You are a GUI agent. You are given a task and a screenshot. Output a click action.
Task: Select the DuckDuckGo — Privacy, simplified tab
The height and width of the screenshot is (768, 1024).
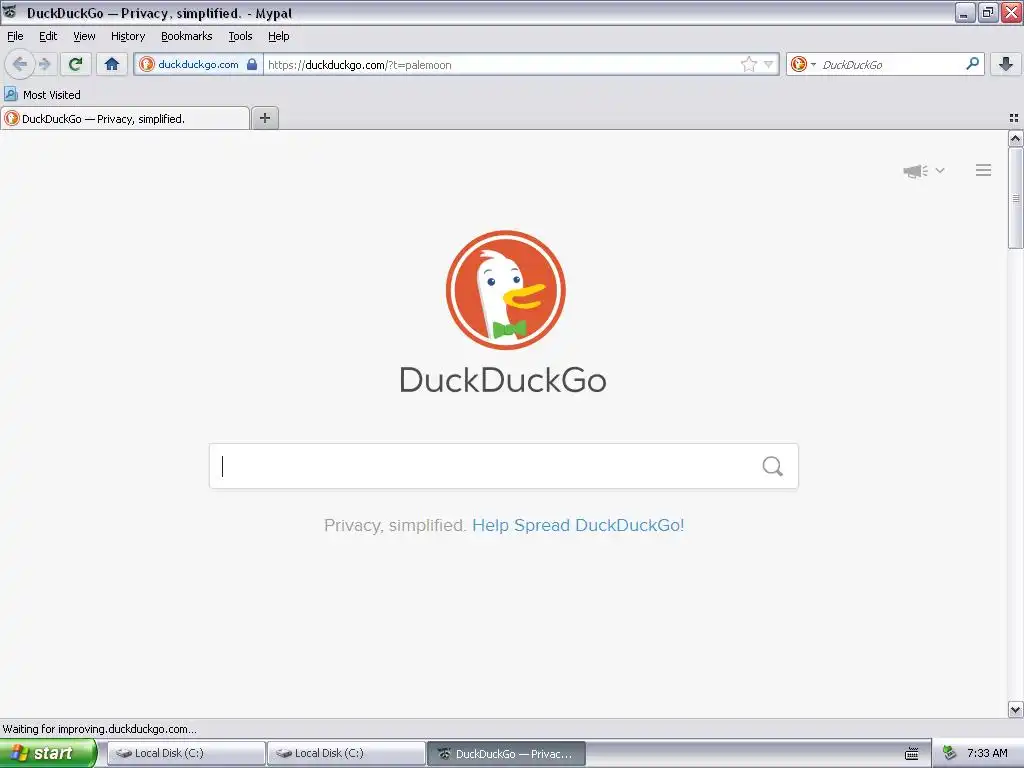click(x=125, y=118)
